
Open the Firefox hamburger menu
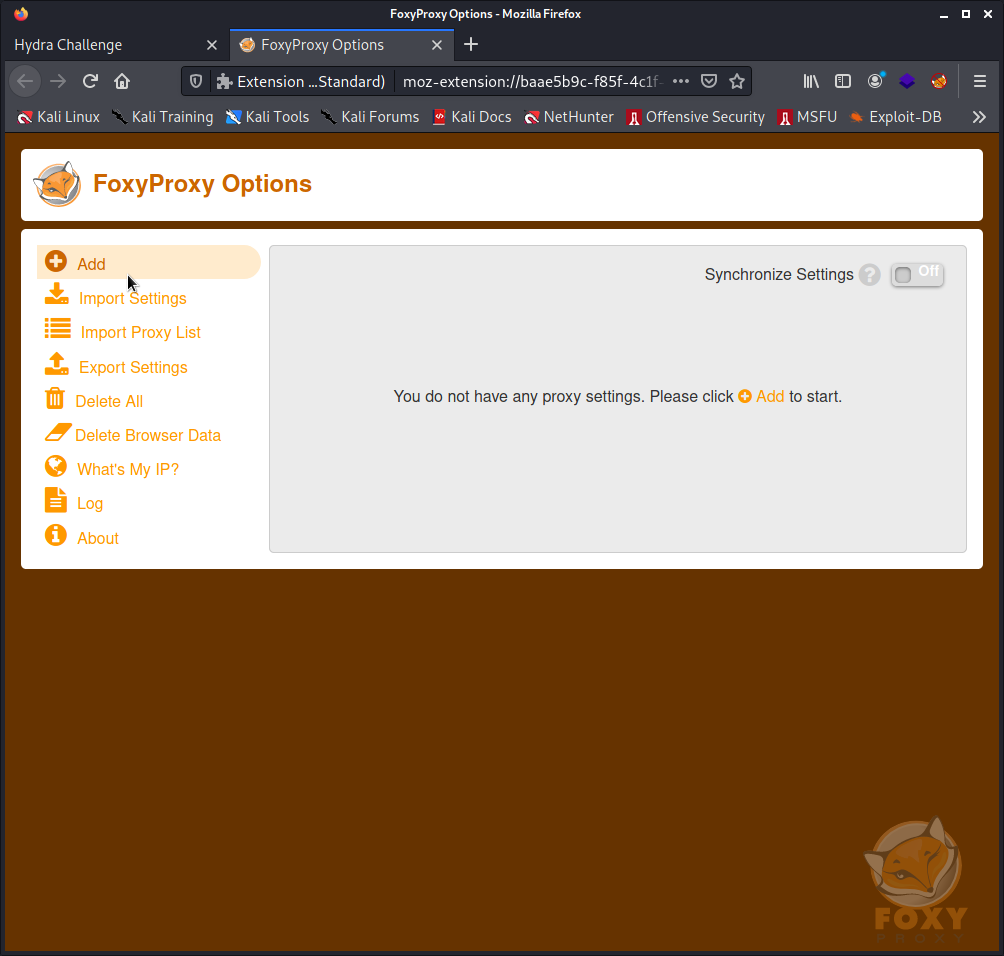pyautogui.click(x=980, y=81)
